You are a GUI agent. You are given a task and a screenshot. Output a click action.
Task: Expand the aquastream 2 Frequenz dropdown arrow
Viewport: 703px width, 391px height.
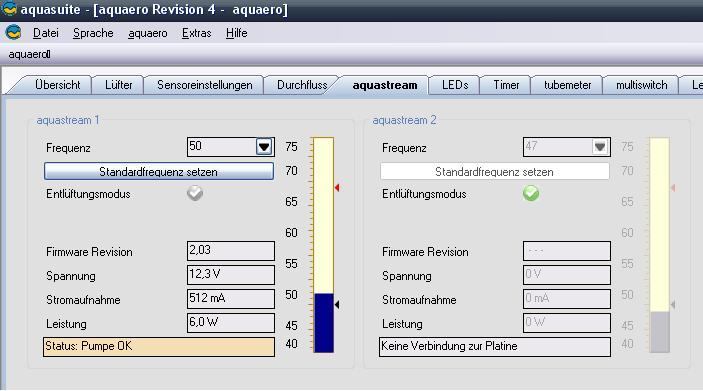[600, 147]
